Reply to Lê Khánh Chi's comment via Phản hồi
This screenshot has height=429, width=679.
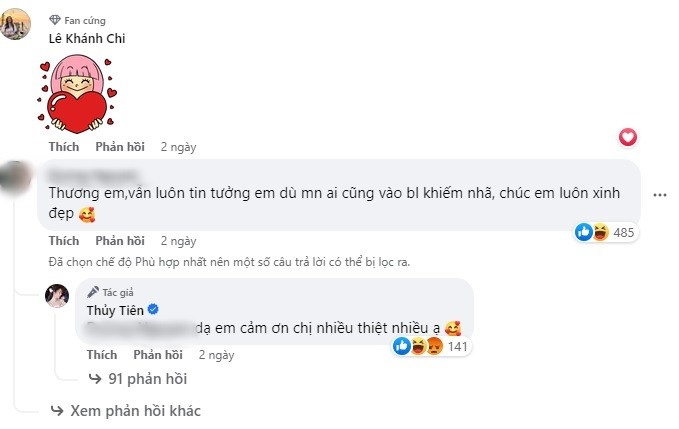tap(121, 146)
